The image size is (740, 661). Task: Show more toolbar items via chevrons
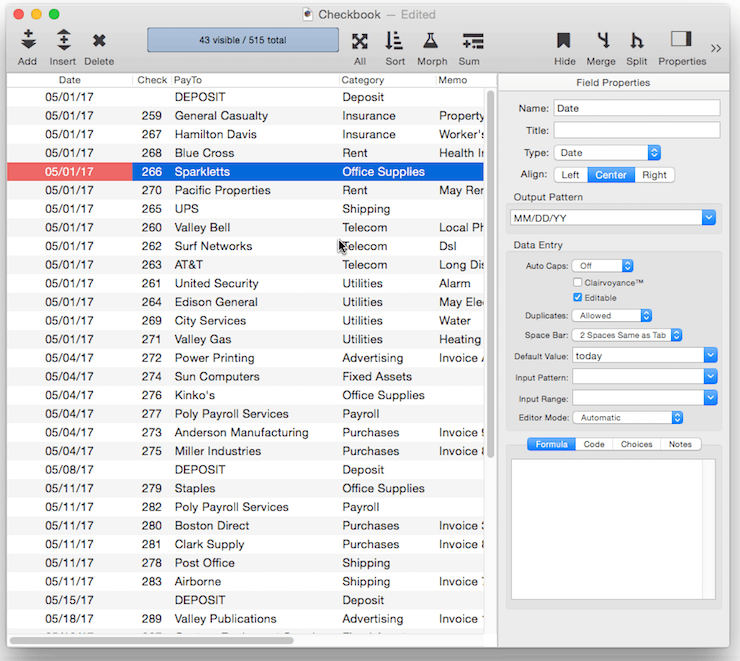pos(716,48)
